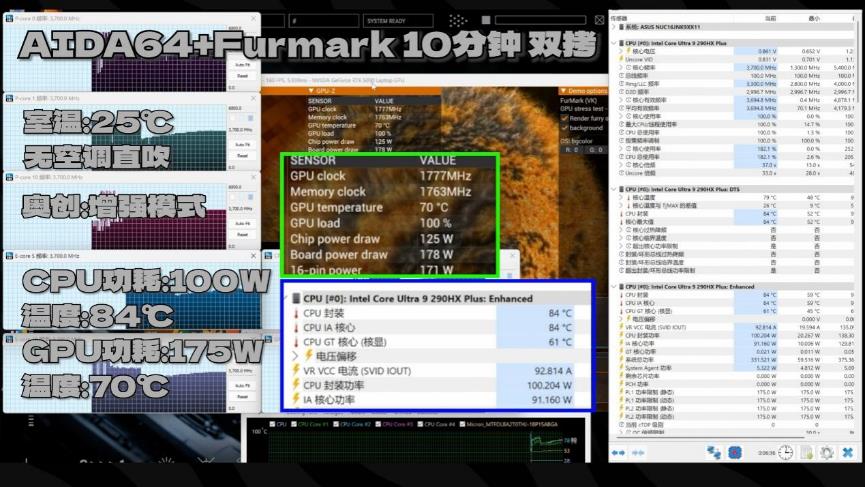Click the E-core 5 window title icon
The width and height of the screenshot is (865, 487).
[x=9, y=256]
